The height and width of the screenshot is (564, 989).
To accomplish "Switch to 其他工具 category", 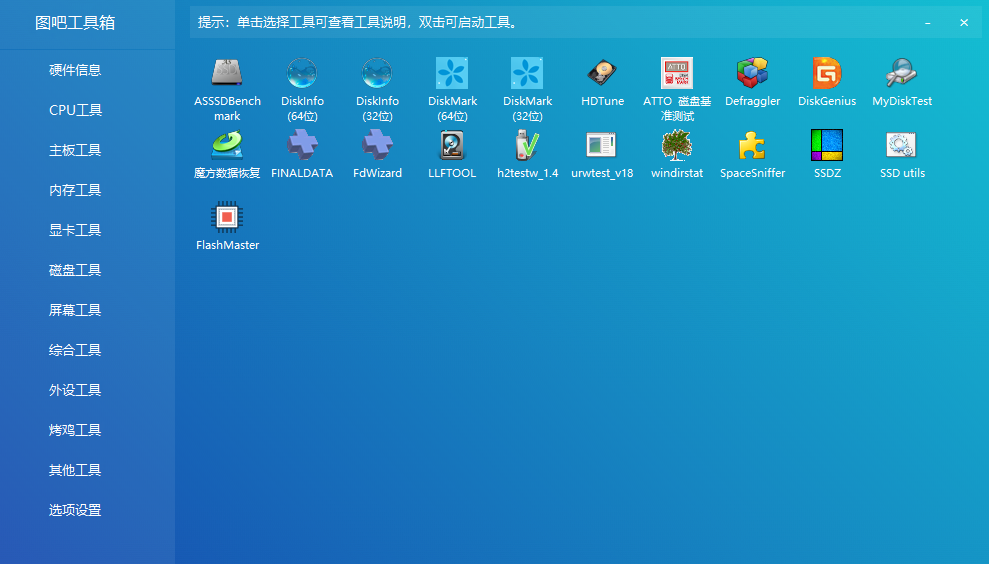I will 75,470.
